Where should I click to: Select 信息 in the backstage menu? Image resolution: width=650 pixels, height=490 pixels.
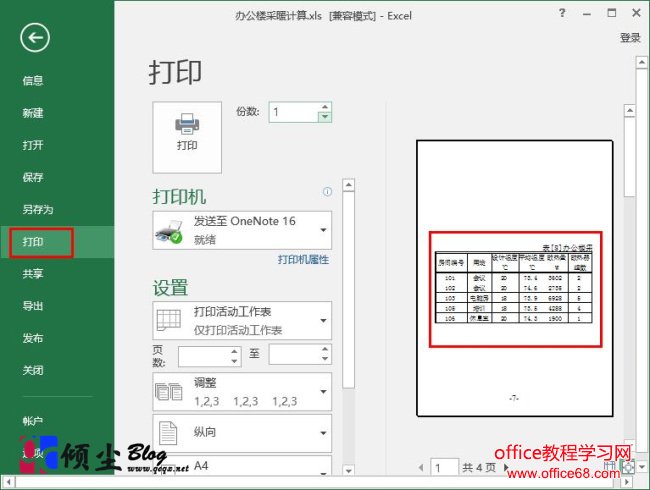(x=33, y=80)
